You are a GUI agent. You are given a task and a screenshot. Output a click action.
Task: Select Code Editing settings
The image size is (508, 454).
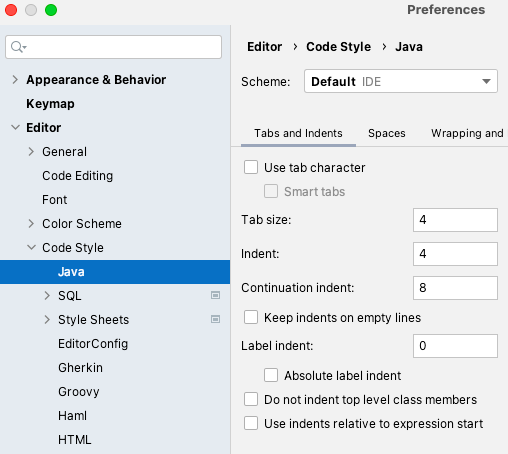point(77,176)
